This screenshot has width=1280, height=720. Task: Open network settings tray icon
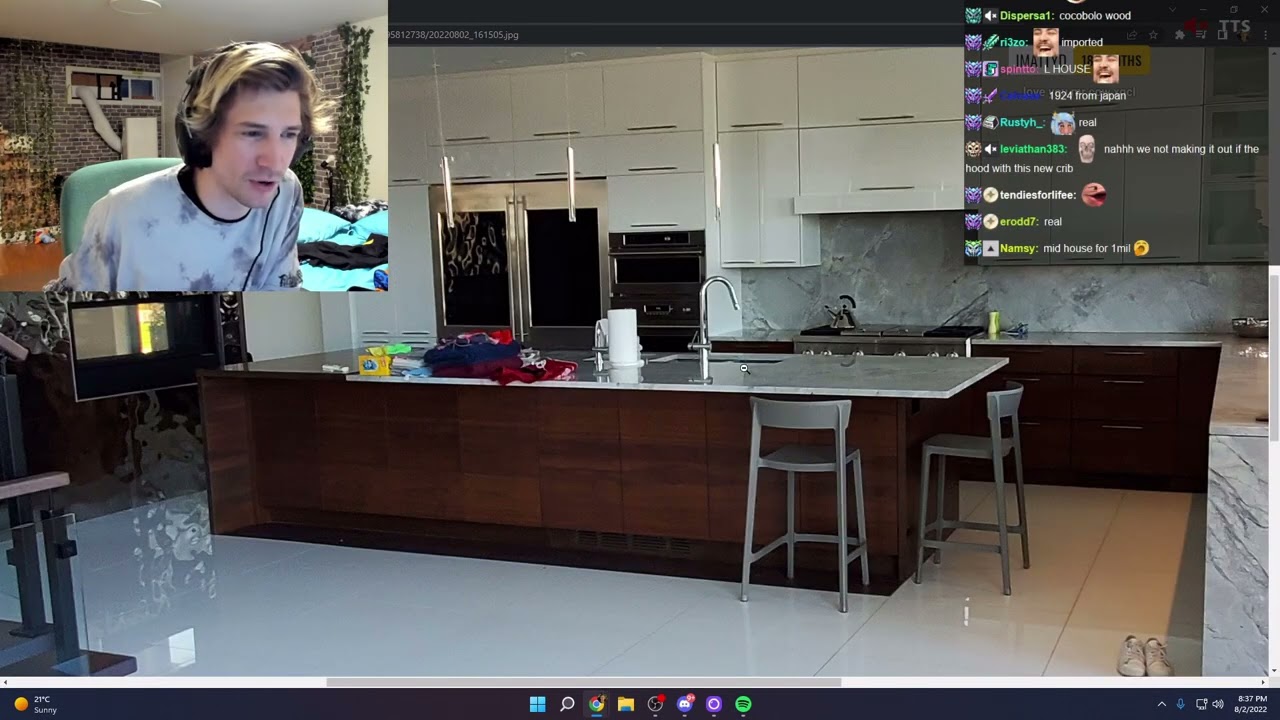click(x=1201, y=704)
